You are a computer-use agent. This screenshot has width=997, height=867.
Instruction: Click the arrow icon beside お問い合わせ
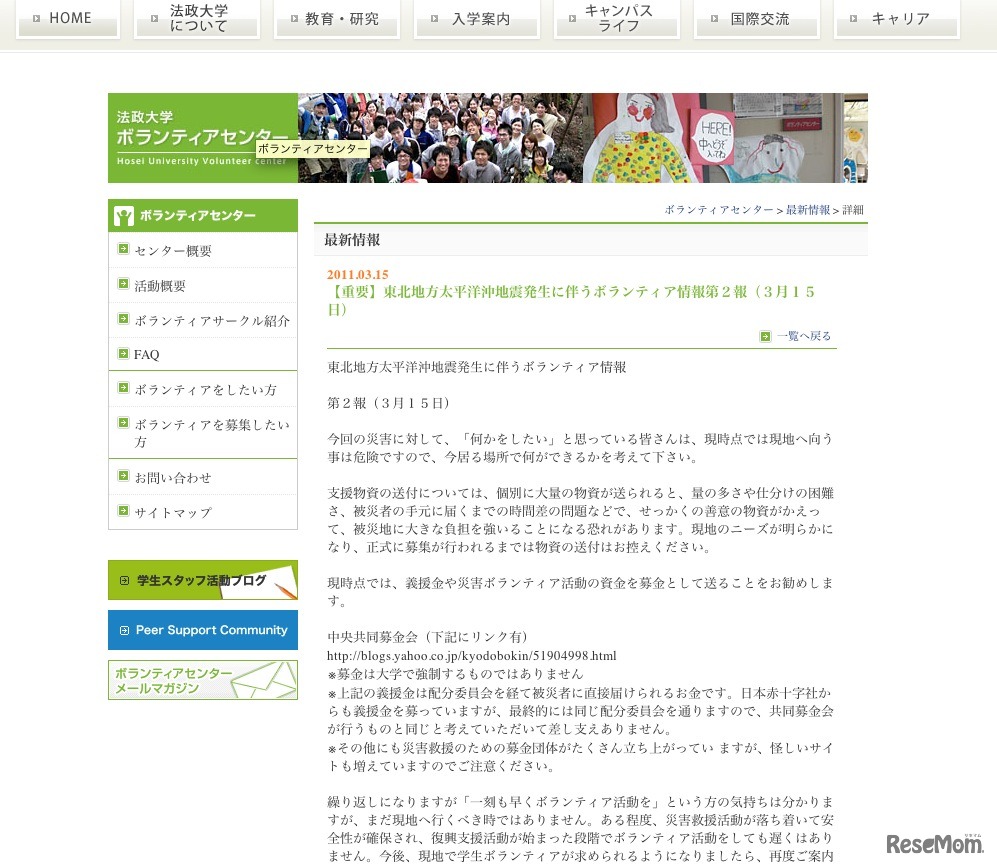(x=123, y=476)
